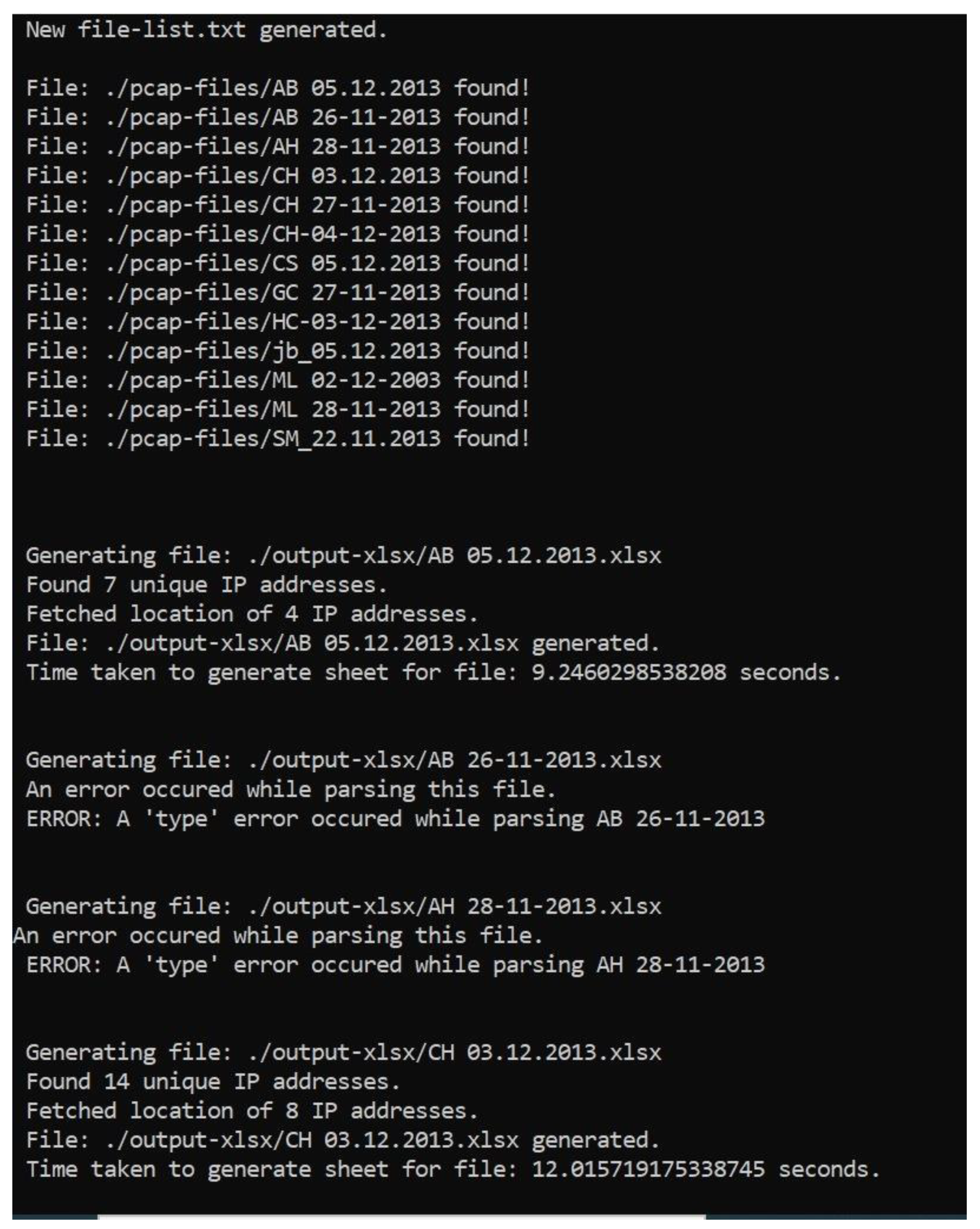Click the 'jb_05.12.2013 found!' file line
Screen dimensions: 980x1229
[x=278, y=351]
